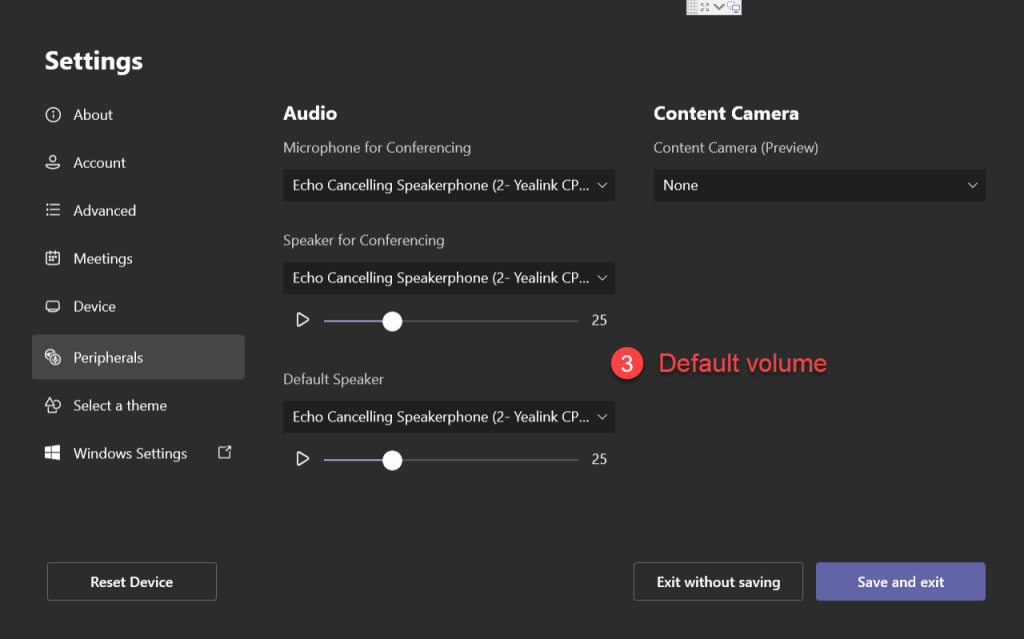Click Exit without saving
Screen dimensions: 1024x639
[x=718, y=582]
